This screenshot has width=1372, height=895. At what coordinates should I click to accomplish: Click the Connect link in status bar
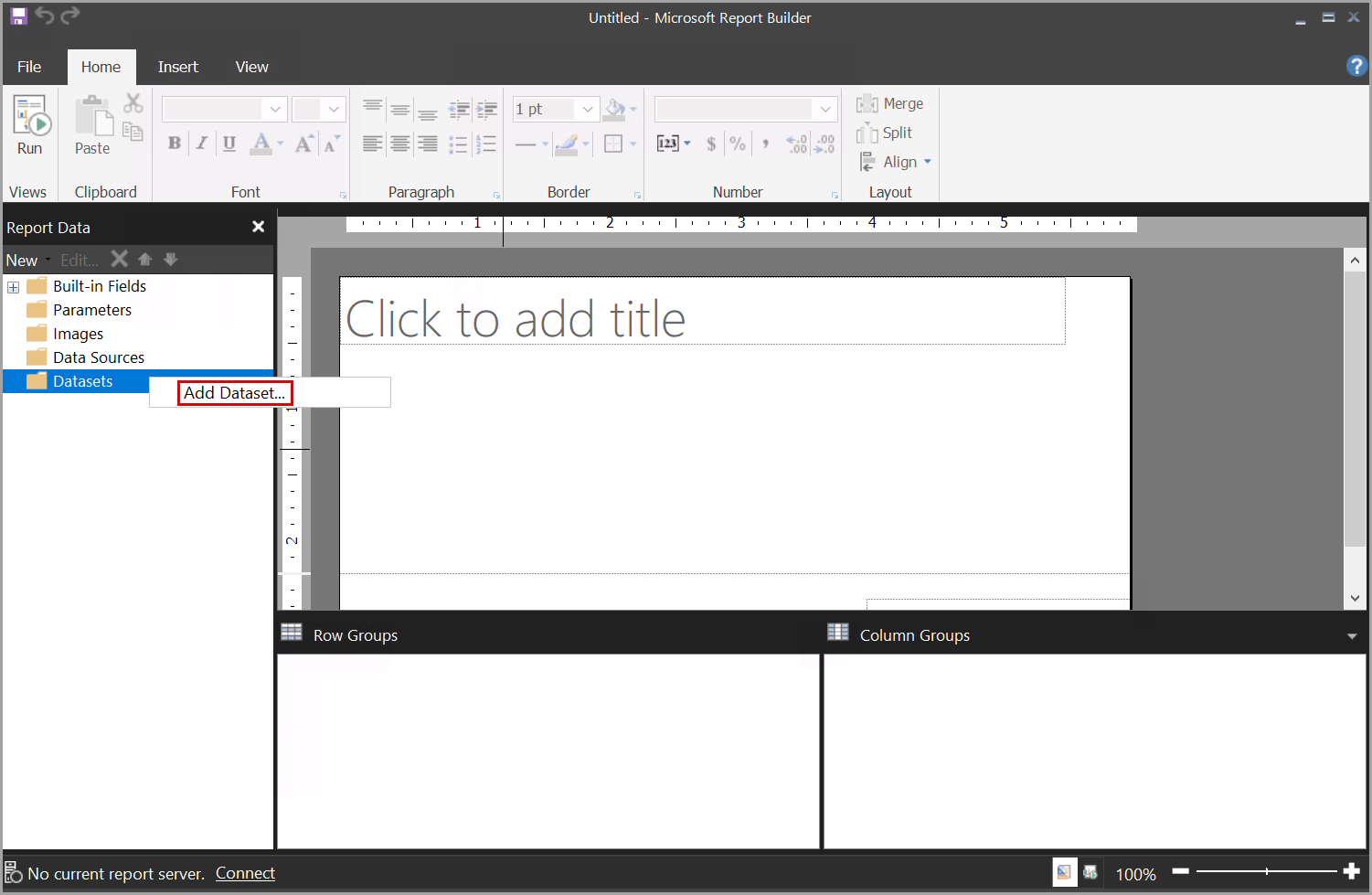tap(245, 873)
